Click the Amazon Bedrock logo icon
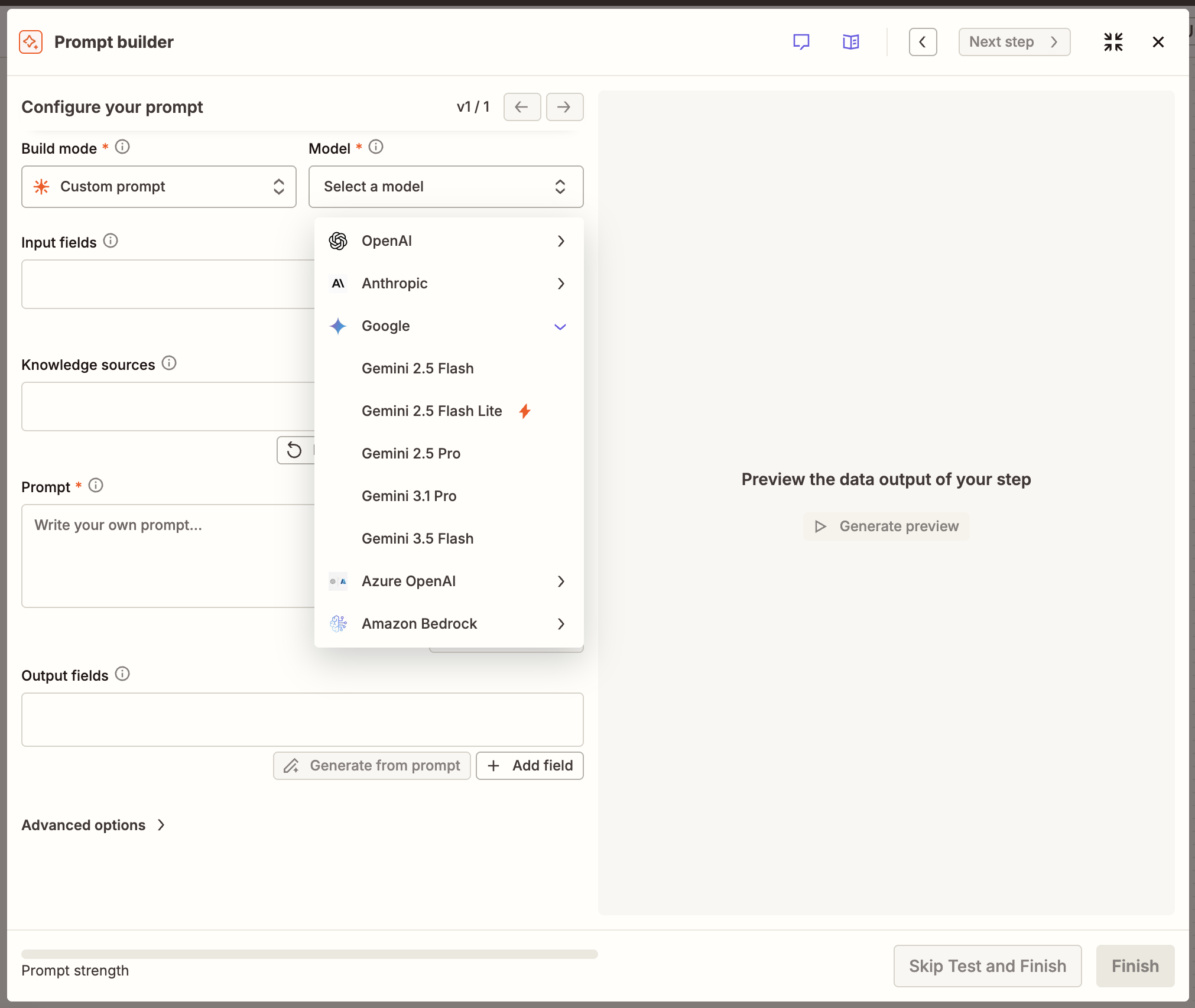1195x1008 pixels. click(x=338, y=624)
